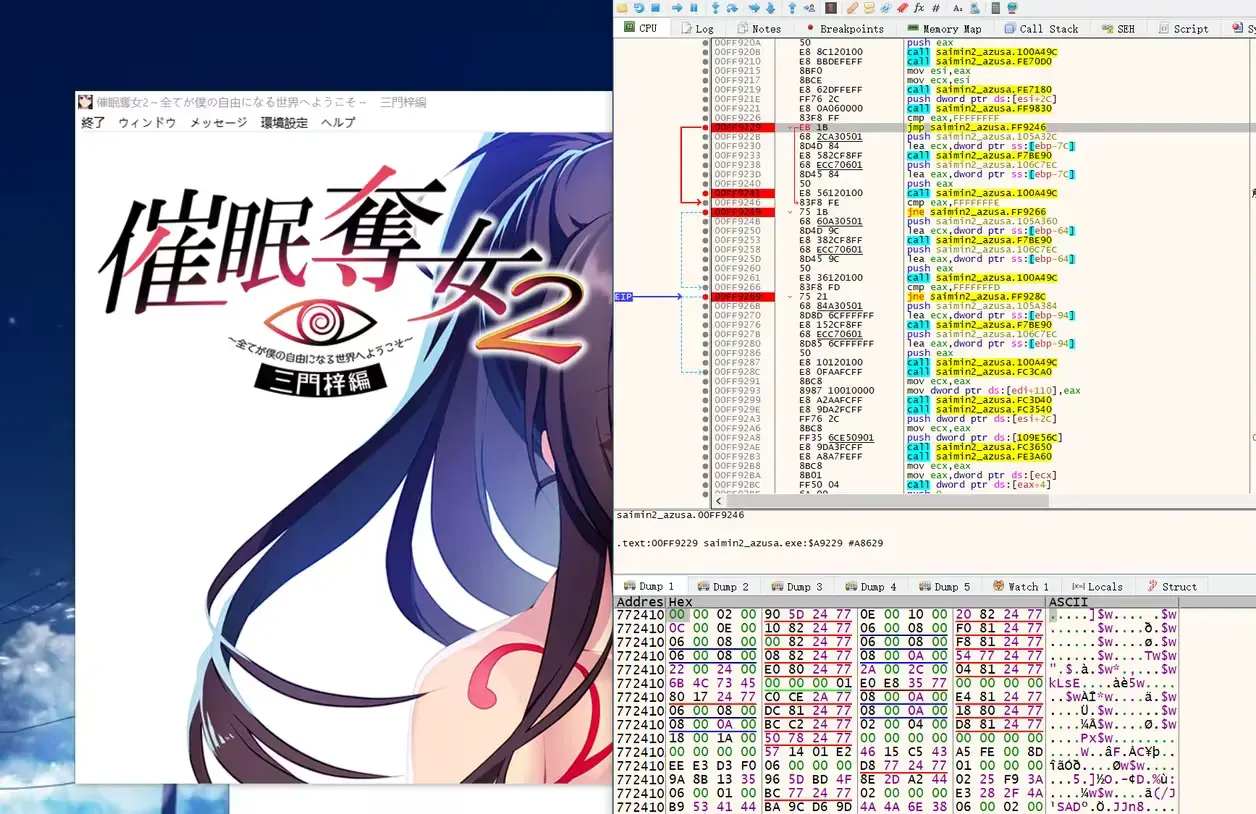1256x814 pixels.
Task: Switch to the Memory Map tab
Action: coord(944,29)
